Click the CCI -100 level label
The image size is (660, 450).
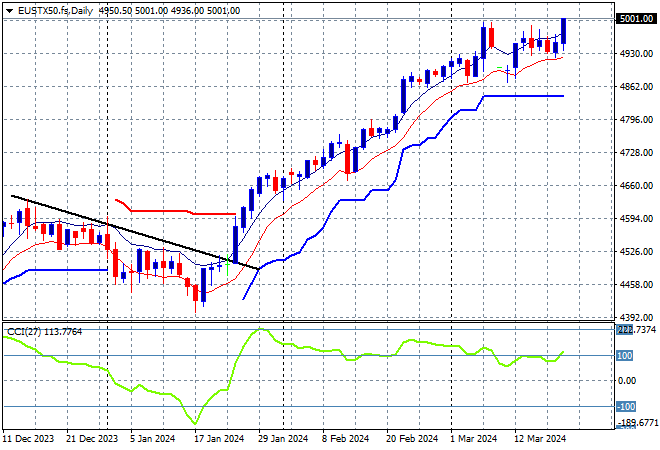click(624, 407)
